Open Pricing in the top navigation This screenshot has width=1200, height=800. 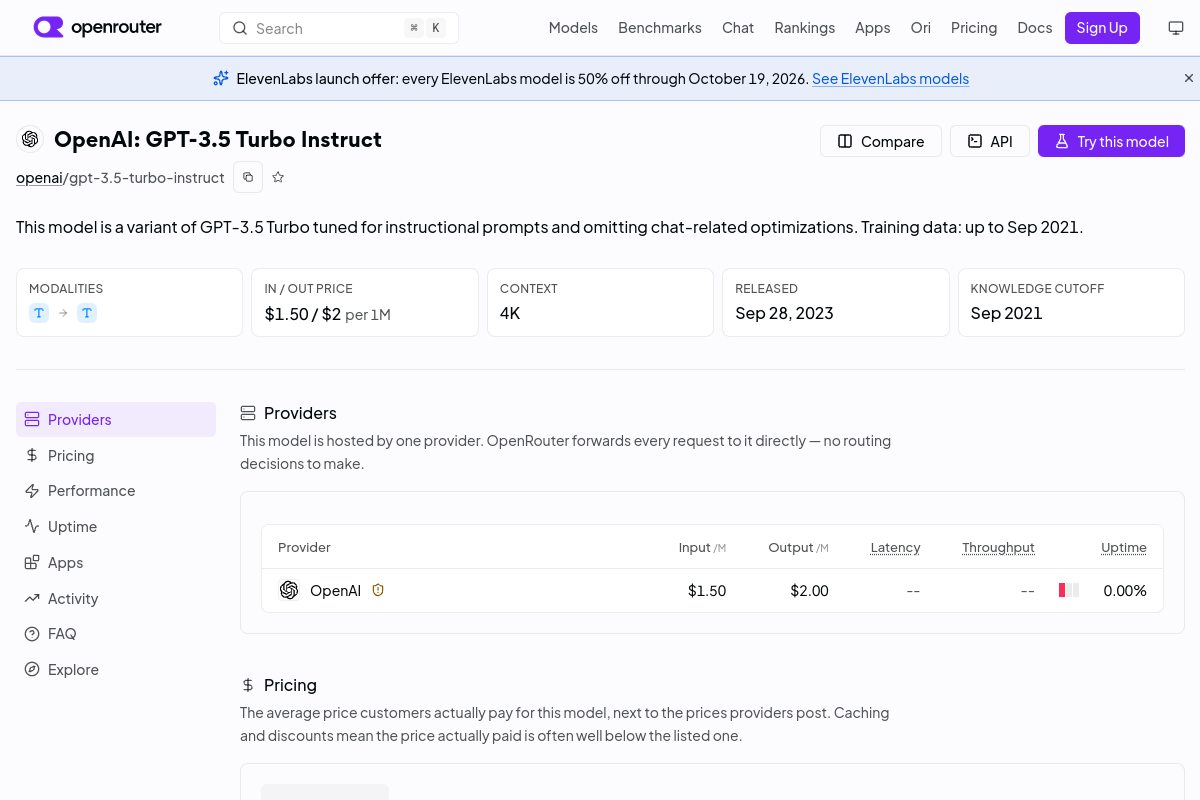click(x=974, y=28)
